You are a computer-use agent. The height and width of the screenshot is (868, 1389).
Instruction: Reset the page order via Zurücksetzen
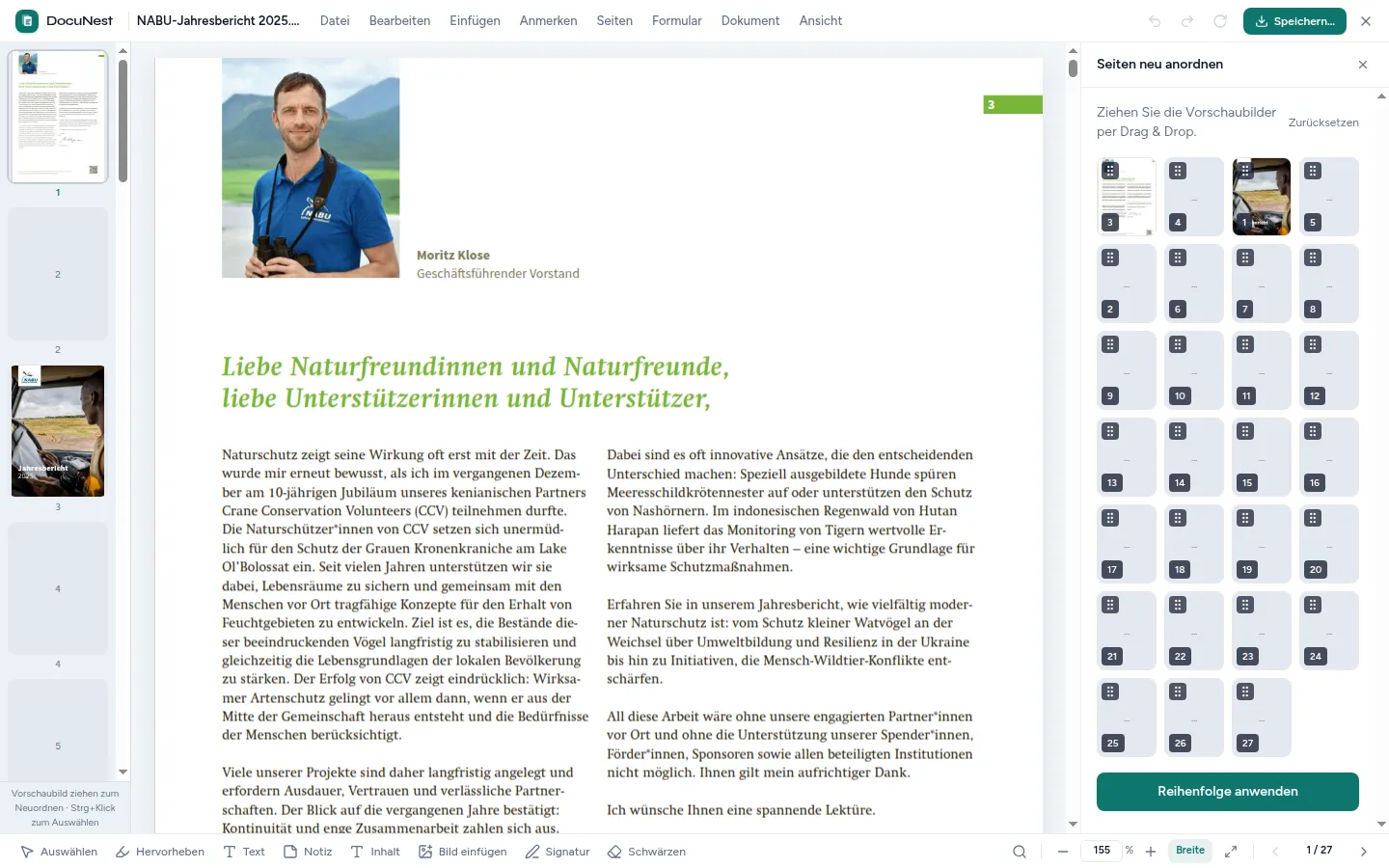tap(1323, 122)
